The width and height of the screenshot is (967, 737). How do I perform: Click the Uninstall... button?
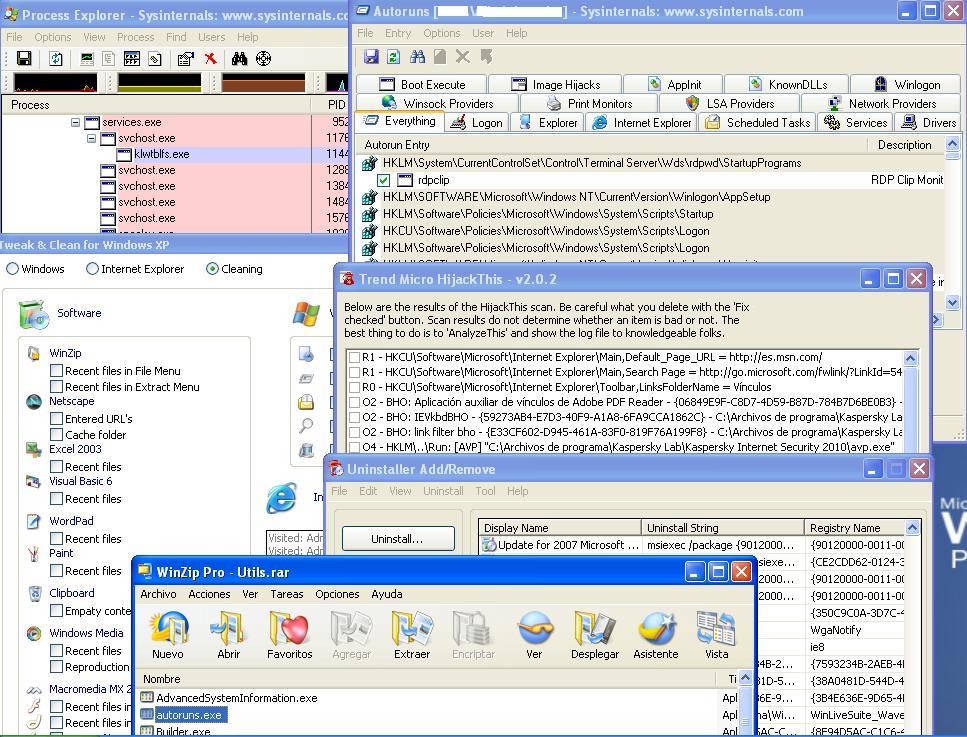click(x=398, y=539)
